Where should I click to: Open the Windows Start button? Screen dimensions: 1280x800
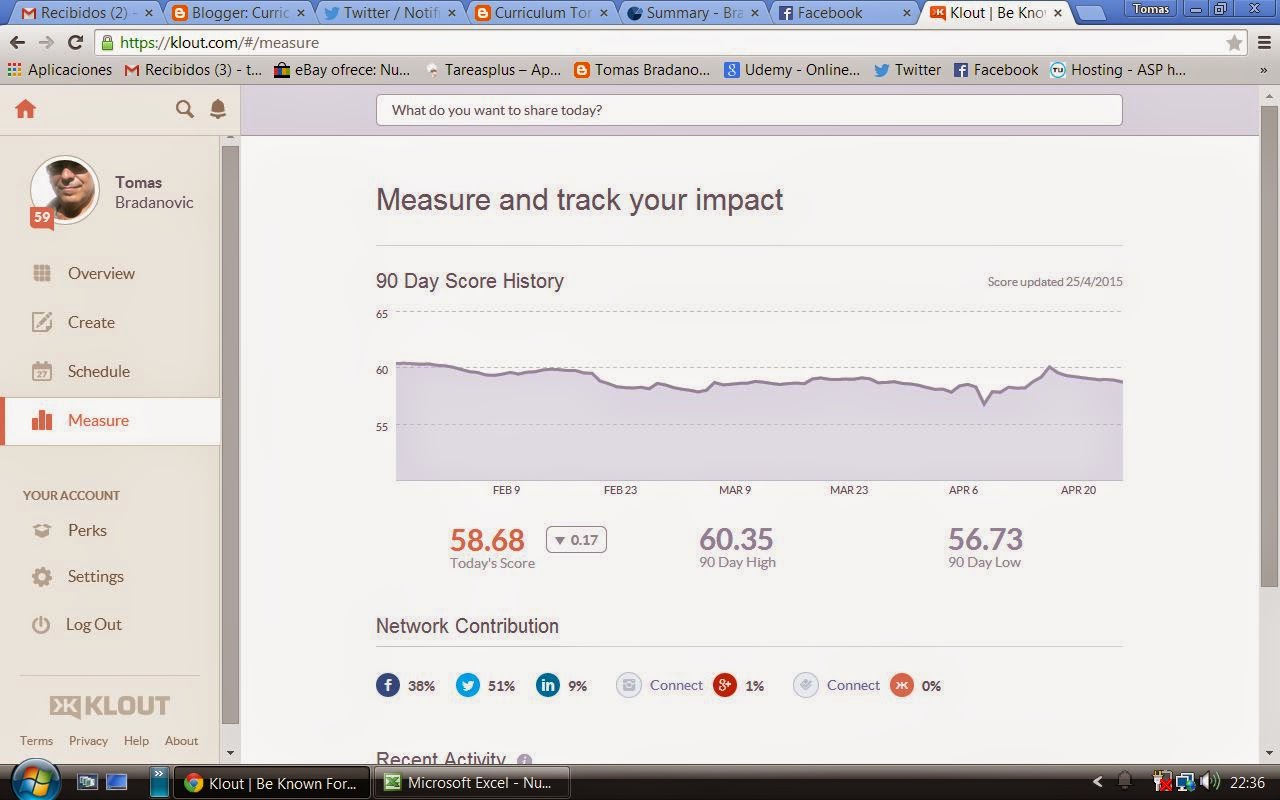[x=35, y=781]
